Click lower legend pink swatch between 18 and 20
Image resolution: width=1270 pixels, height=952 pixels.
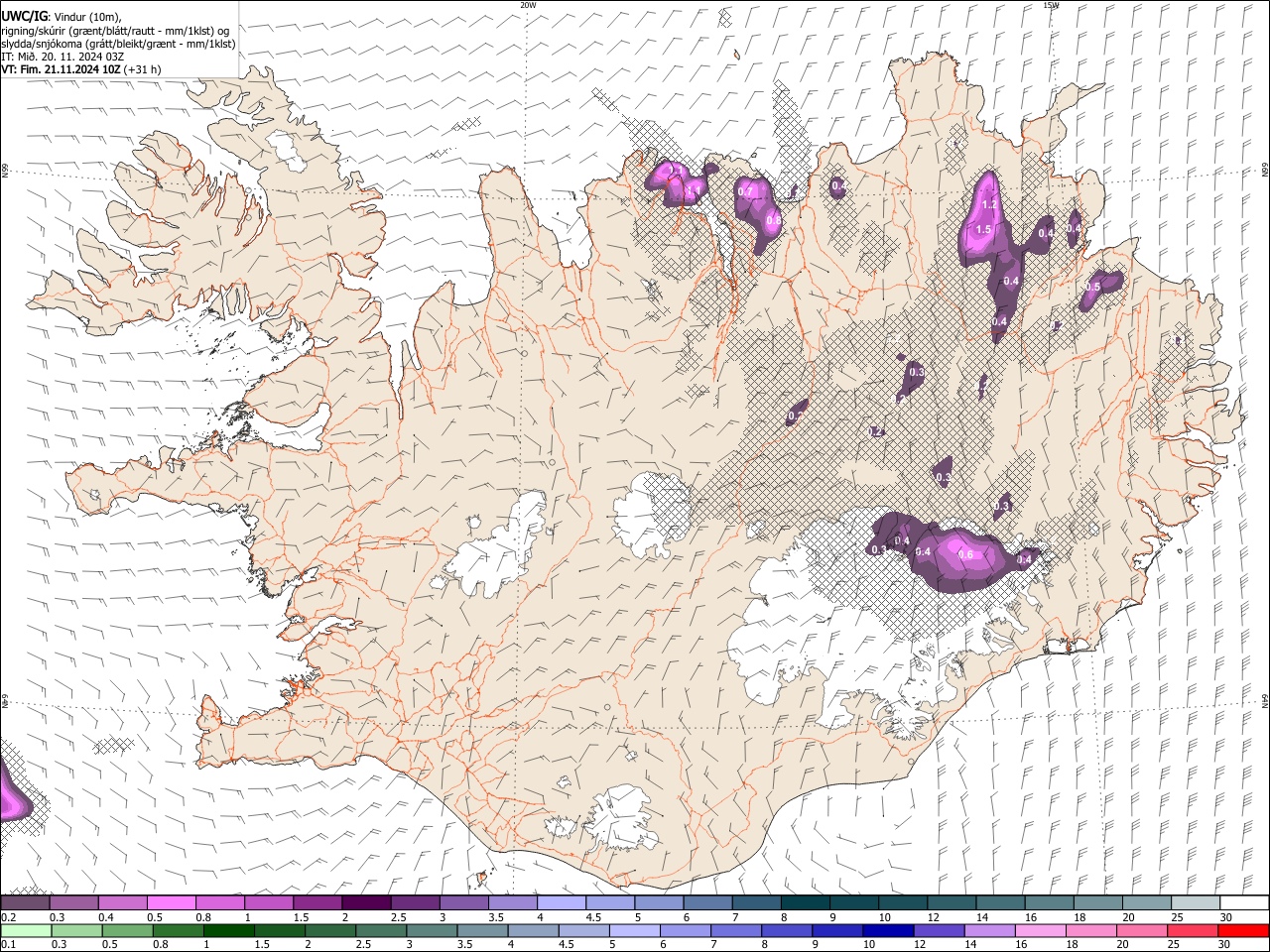click(x=1090, y=930)
